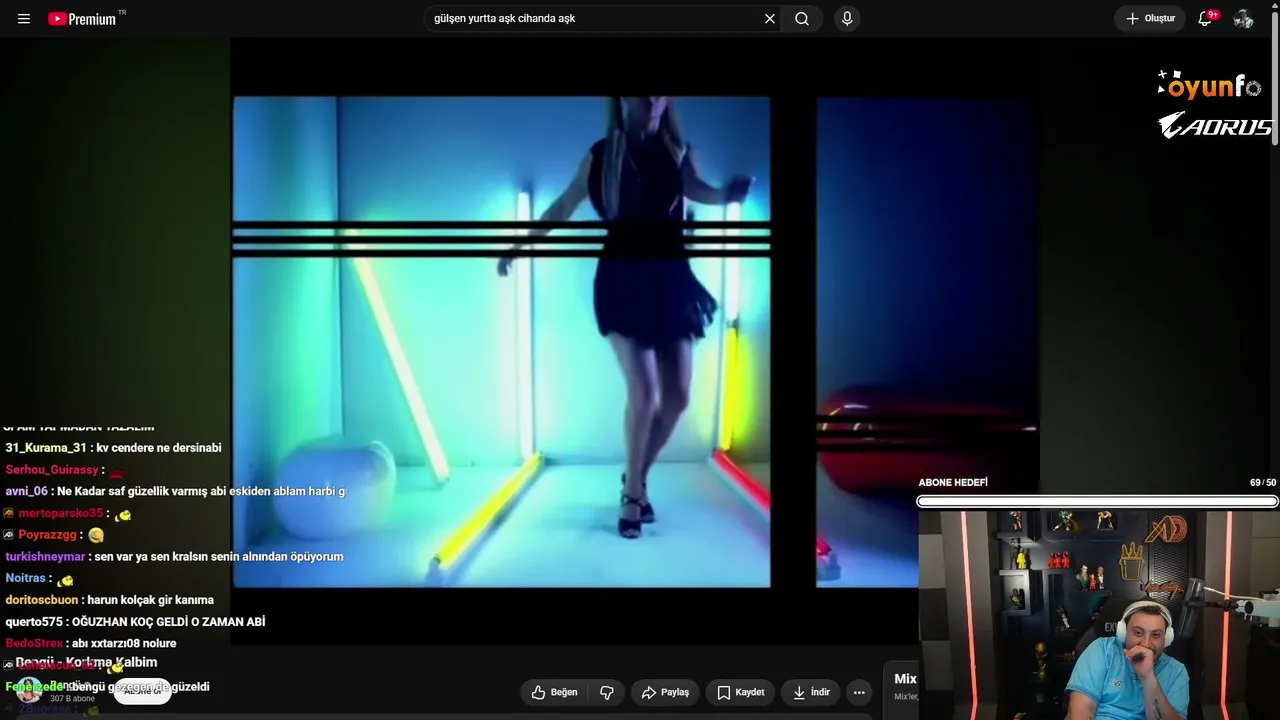
Task: Select chat username Poyrazzgg
Action: click(48, 535)
